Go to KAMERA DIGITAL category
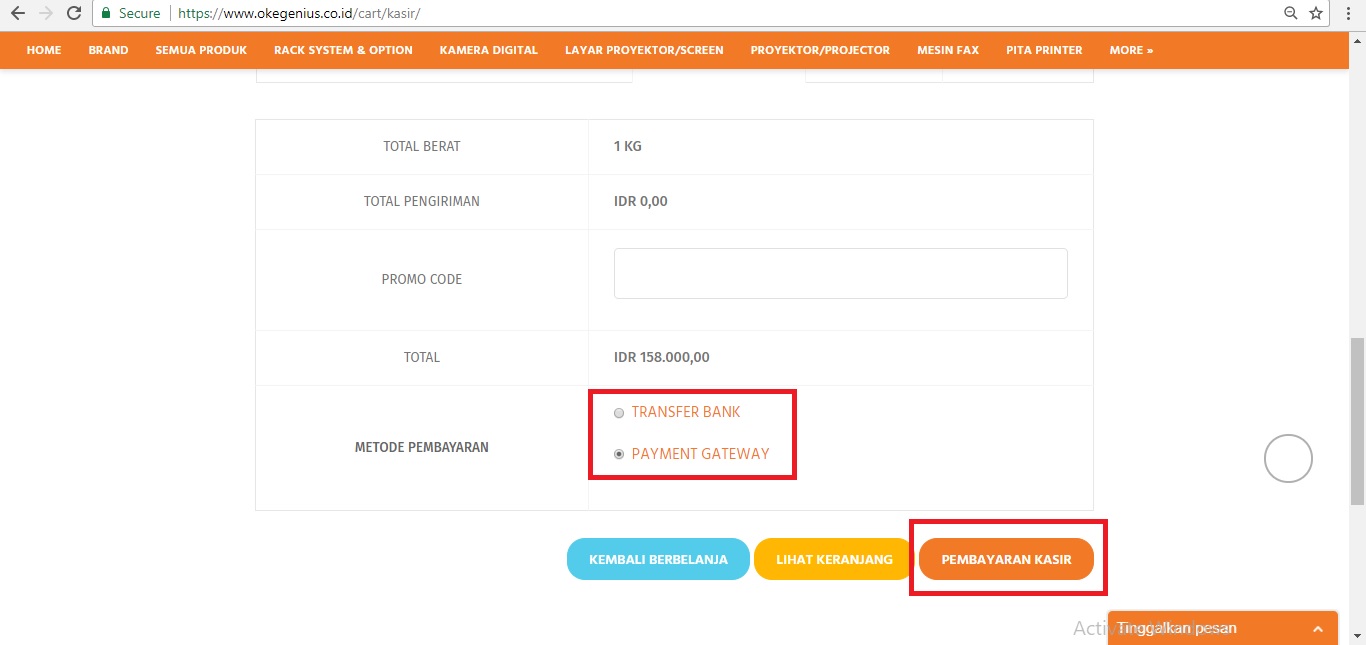The image size is (1366, 645). click(488, 50)
